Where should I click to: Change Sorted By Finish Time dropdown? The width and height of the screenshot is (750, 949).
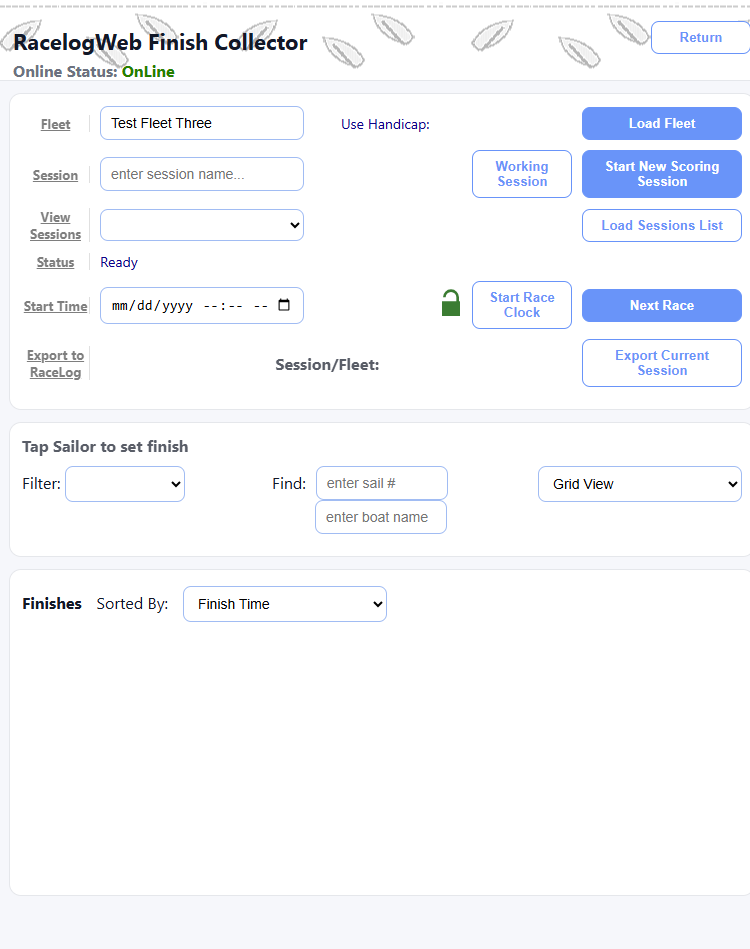click(285, 604)
